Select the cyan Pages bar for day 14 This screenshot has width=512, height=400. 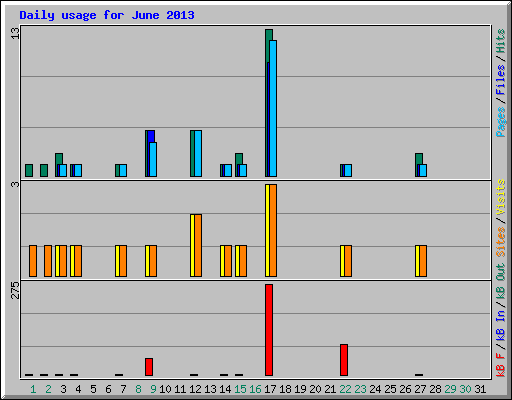click(x=228, y=170)
